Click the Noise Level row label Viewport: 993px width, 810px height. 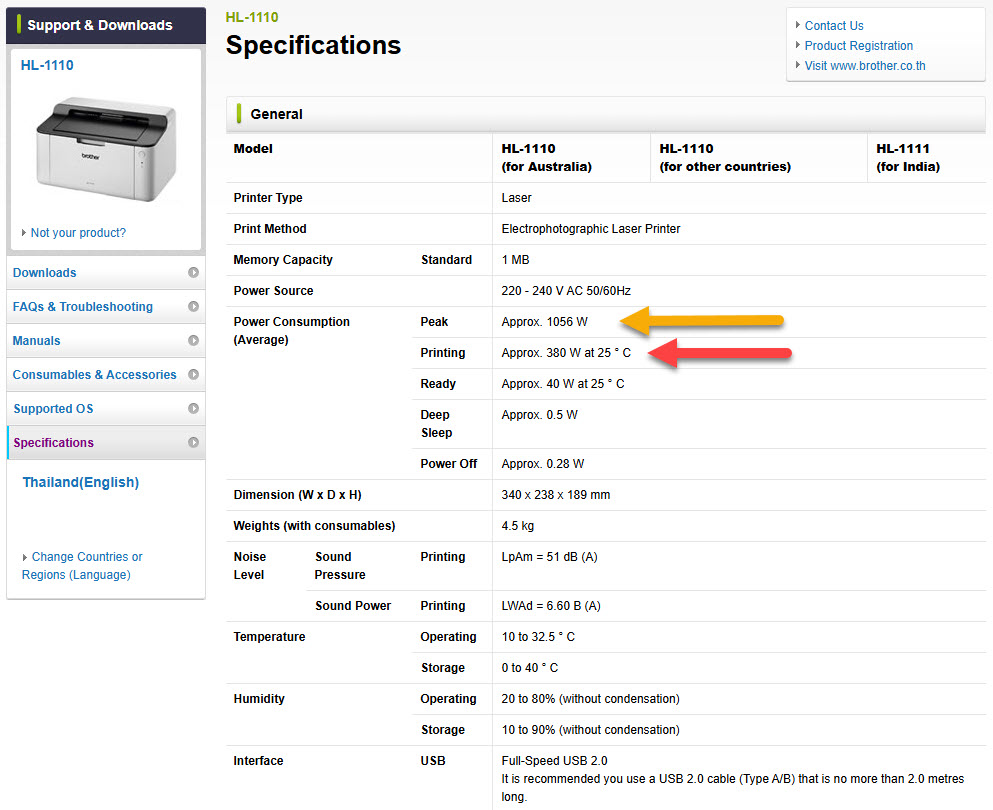(x=250, y=566)
